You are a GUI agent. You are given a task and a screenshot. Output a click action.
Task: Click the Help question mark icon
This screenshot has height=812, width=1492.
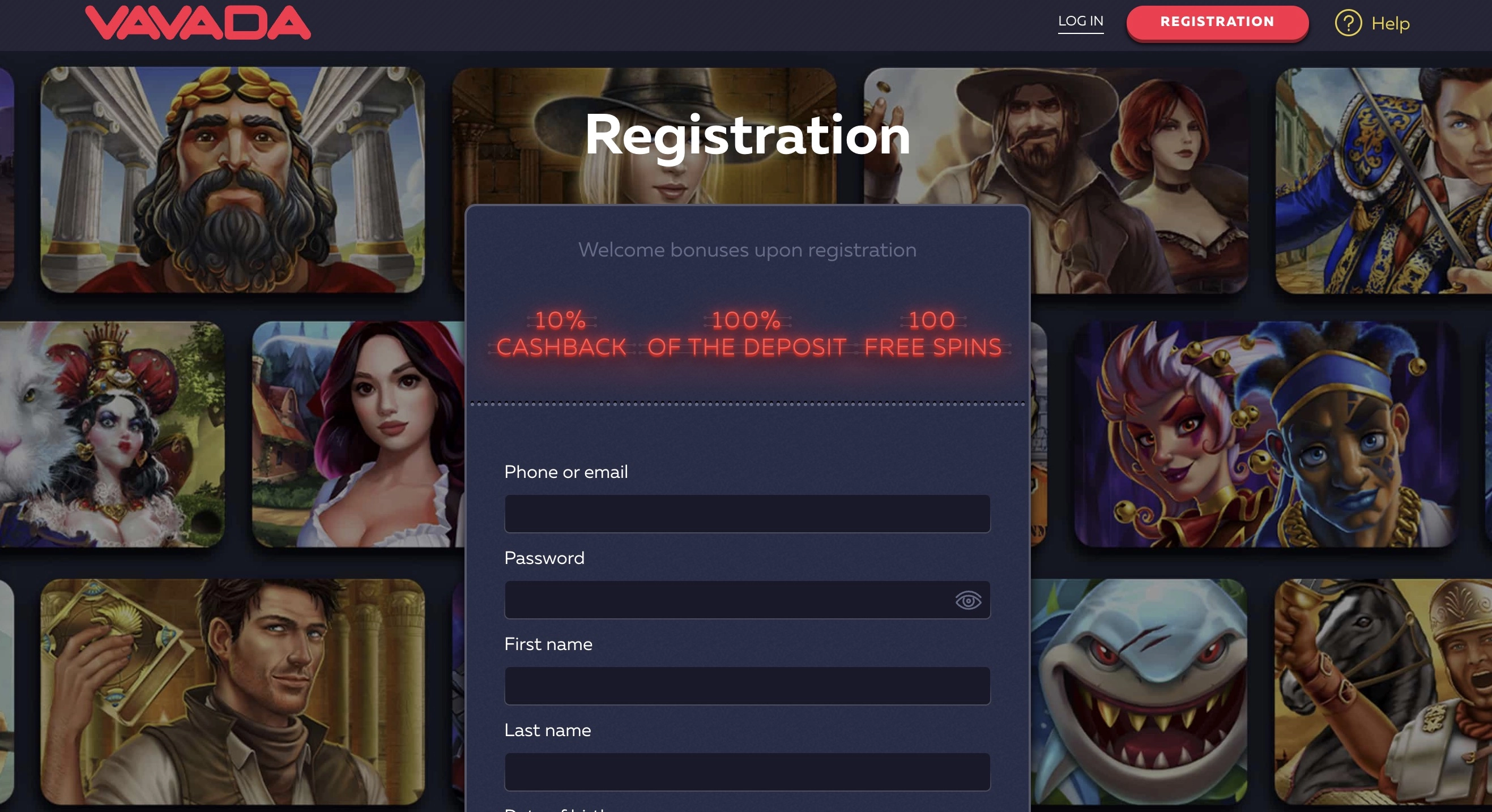coord(1348,23)
